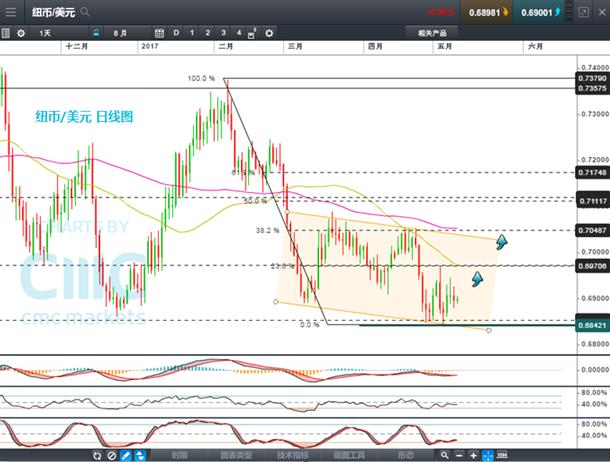Viewport: 610px width, 462px height.
Task: Open preset settings gear after save icon
Action: click(x=269, y=33)
